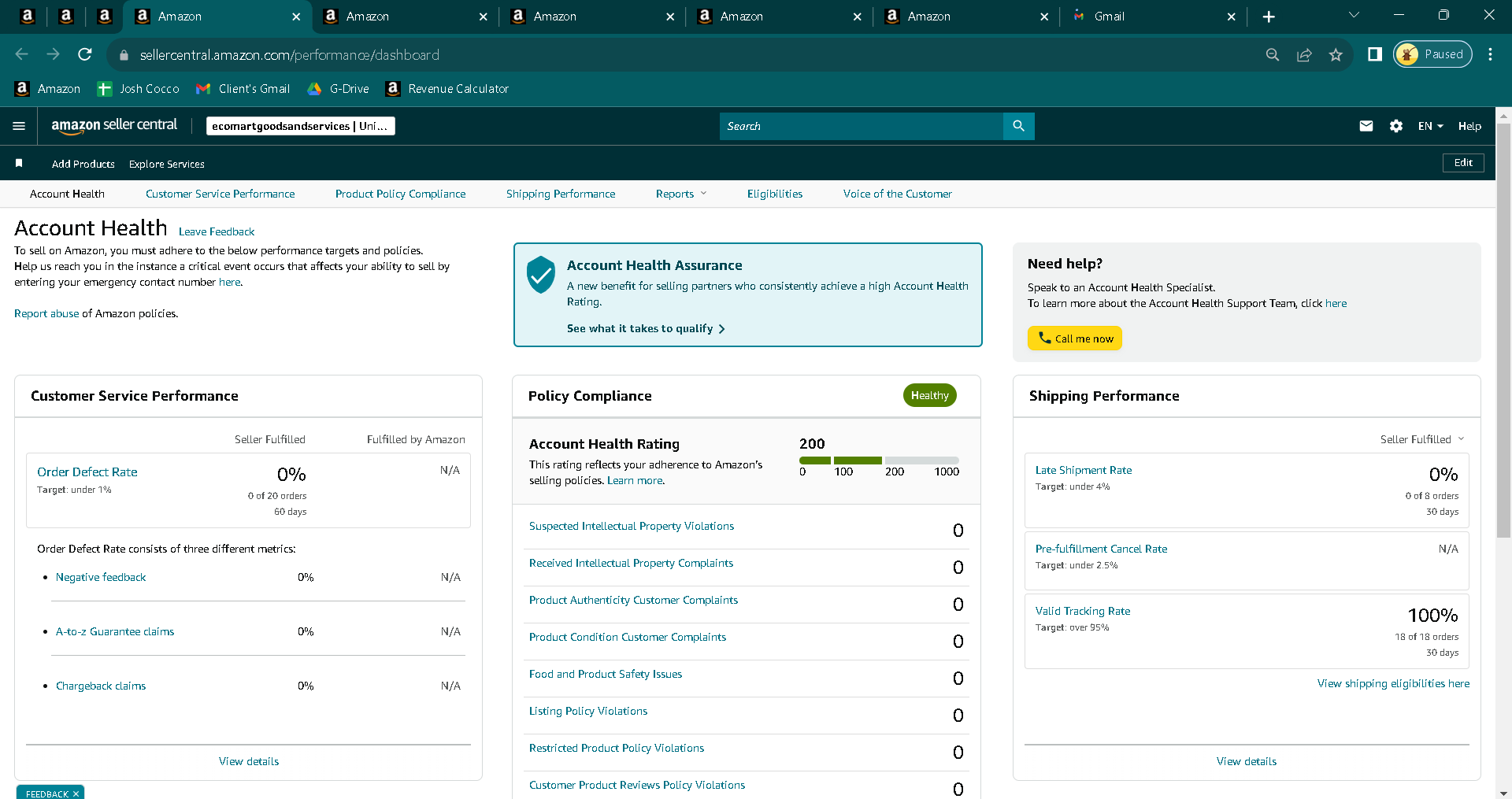
Task: Click the Leave Feedback link
Action: click(217, 231)
